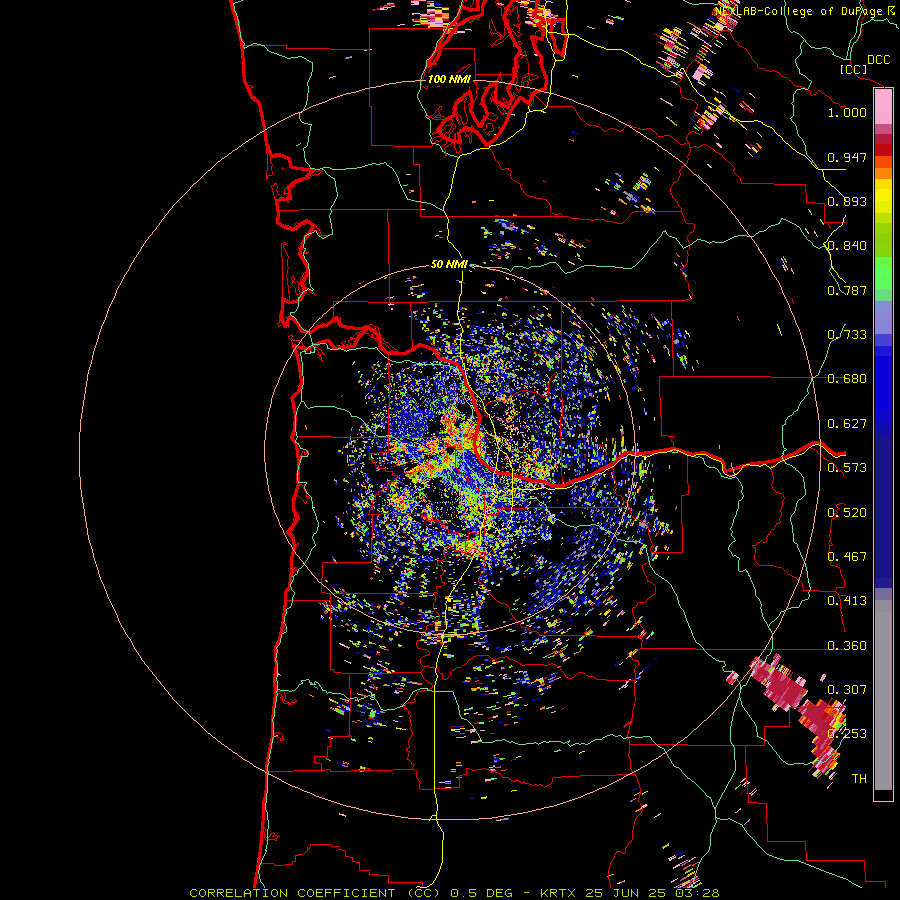
Task: Click the 100 NMI range ring label
Action: [449, 79]
